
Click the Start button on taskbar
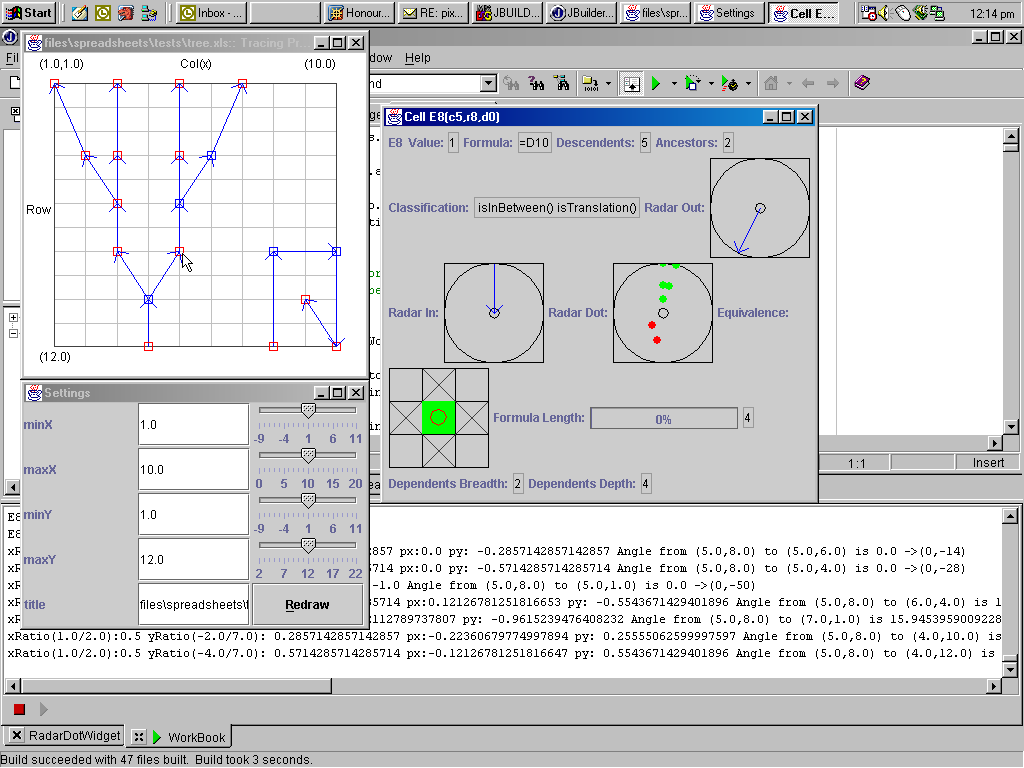28,12
